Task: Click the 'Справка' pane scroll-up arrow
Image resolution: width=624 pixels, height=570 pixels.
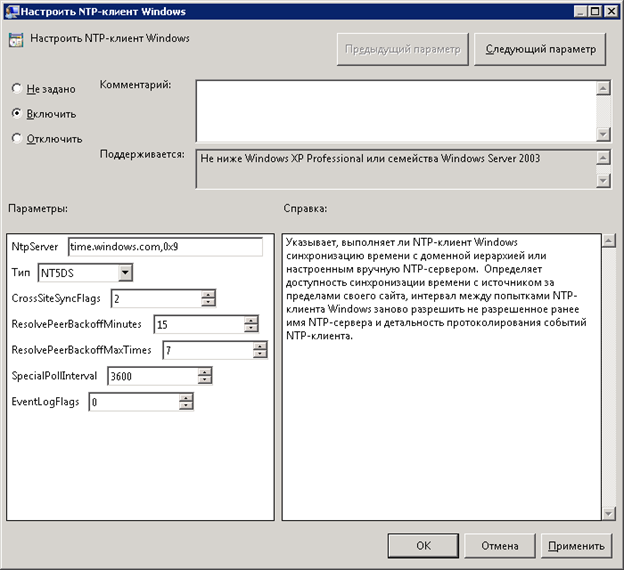Action: [x=609, y=241]
